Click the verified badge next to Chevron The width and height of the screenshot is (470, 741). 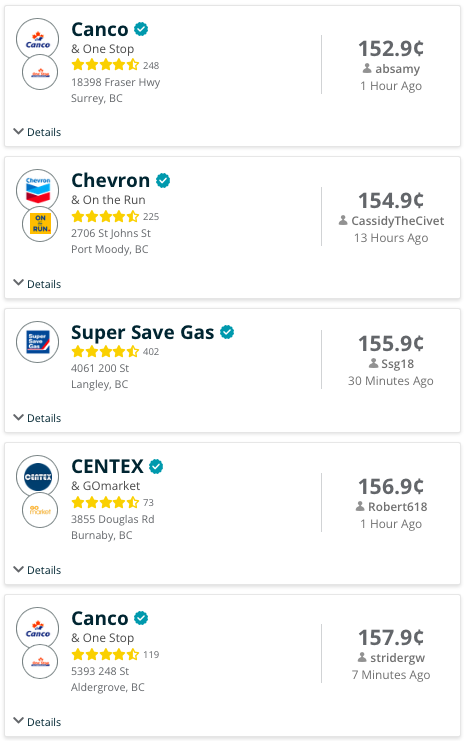[163, 181]
